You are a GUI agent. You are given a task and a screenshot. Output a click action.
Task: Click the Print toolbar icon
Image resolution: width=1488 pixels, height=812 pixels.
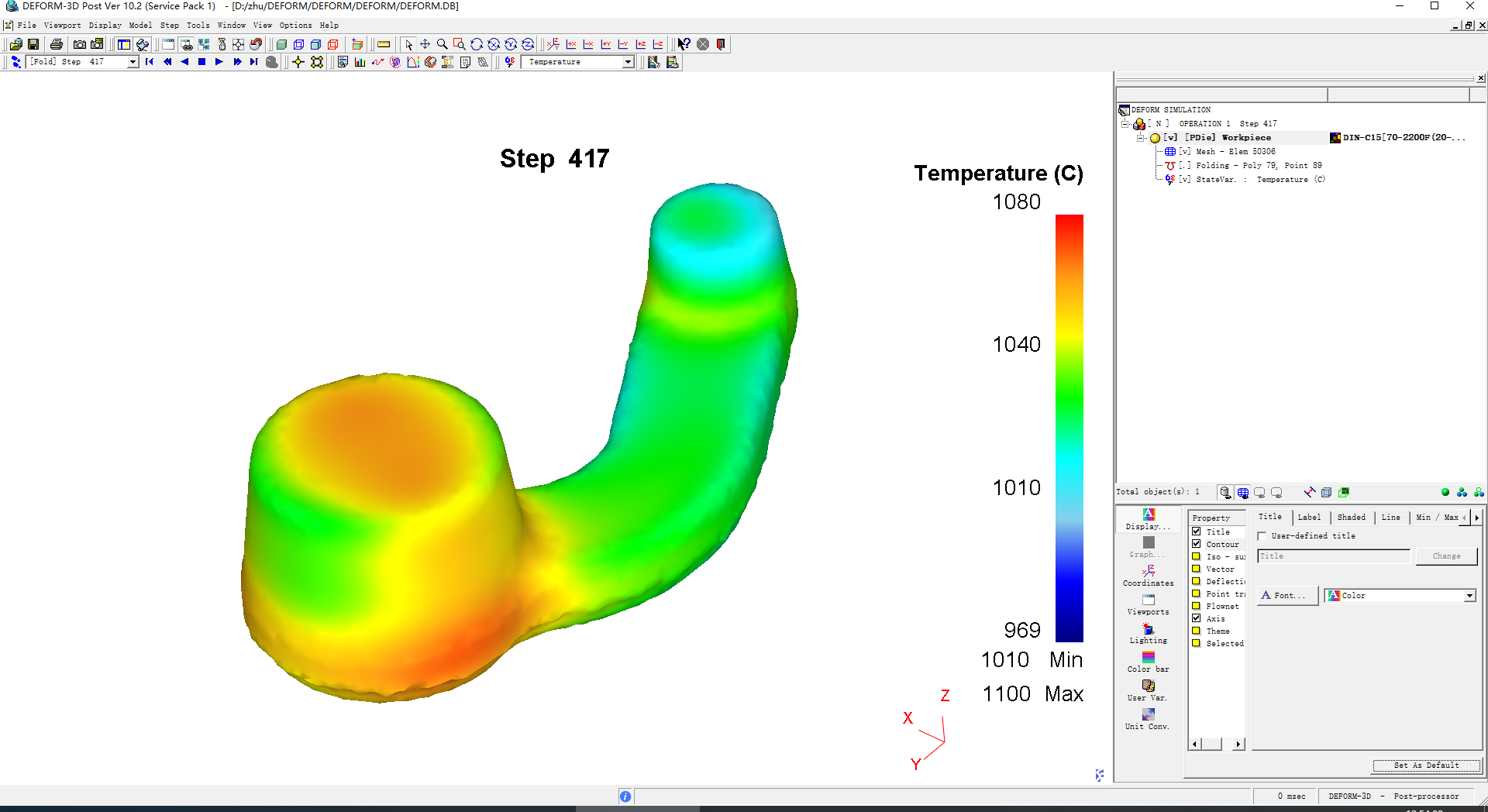point(57,44)
